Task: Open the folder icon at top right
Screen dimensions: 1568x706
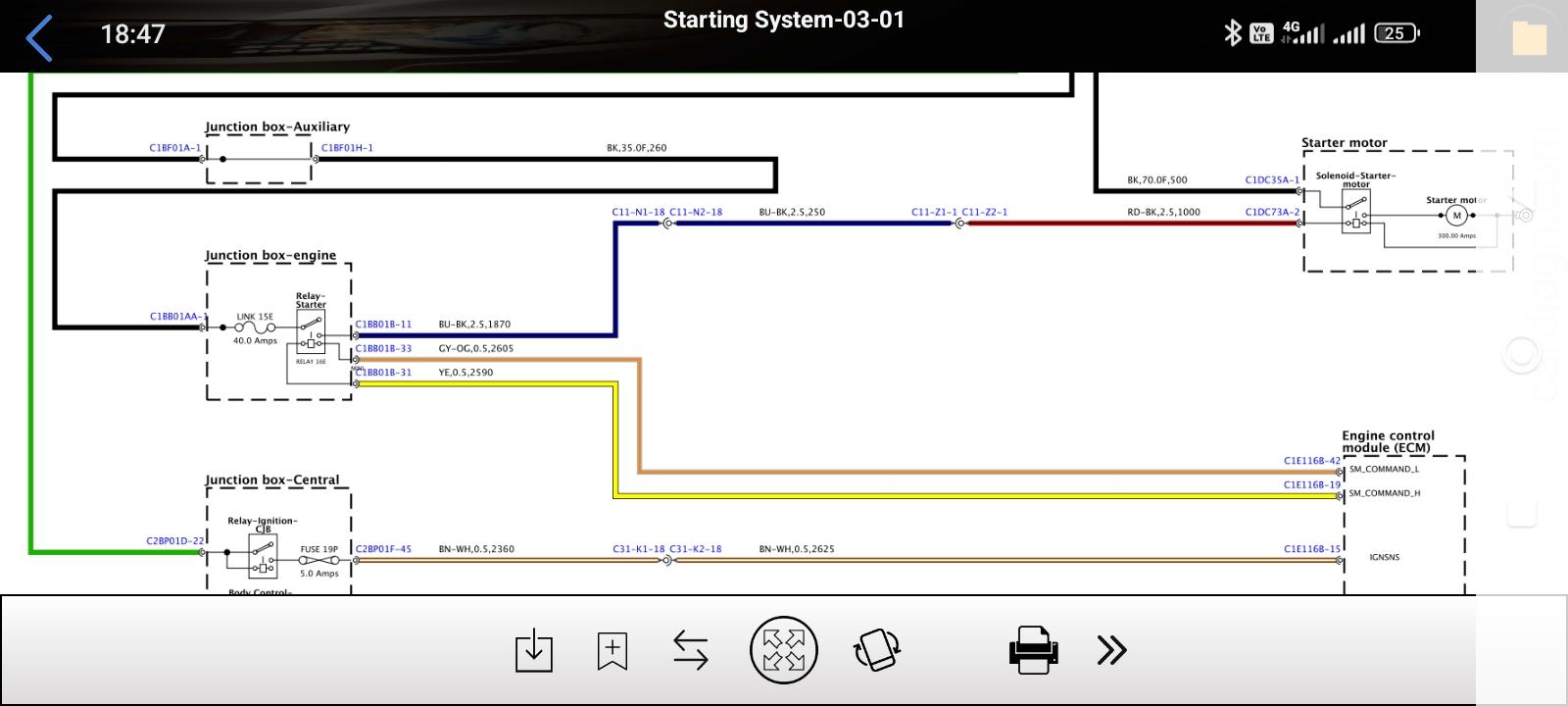Action: pos(1528,36)
